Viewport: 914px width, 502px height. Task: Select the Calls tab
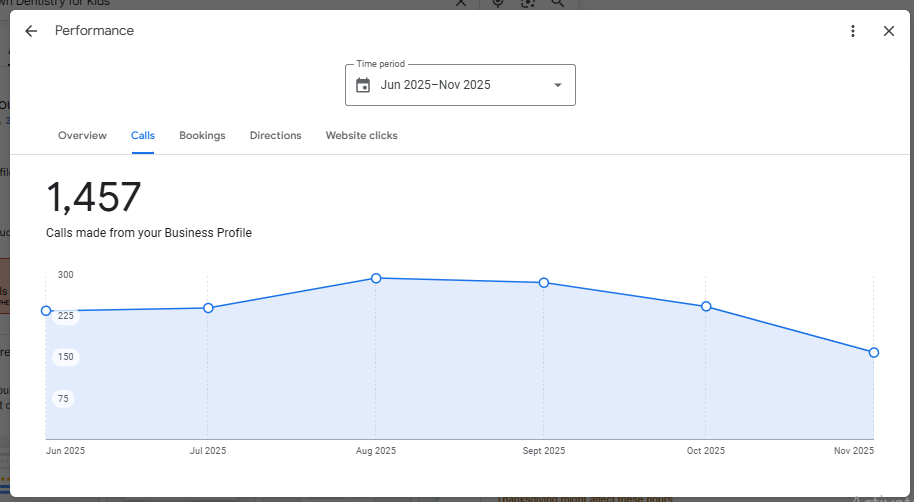143,136
